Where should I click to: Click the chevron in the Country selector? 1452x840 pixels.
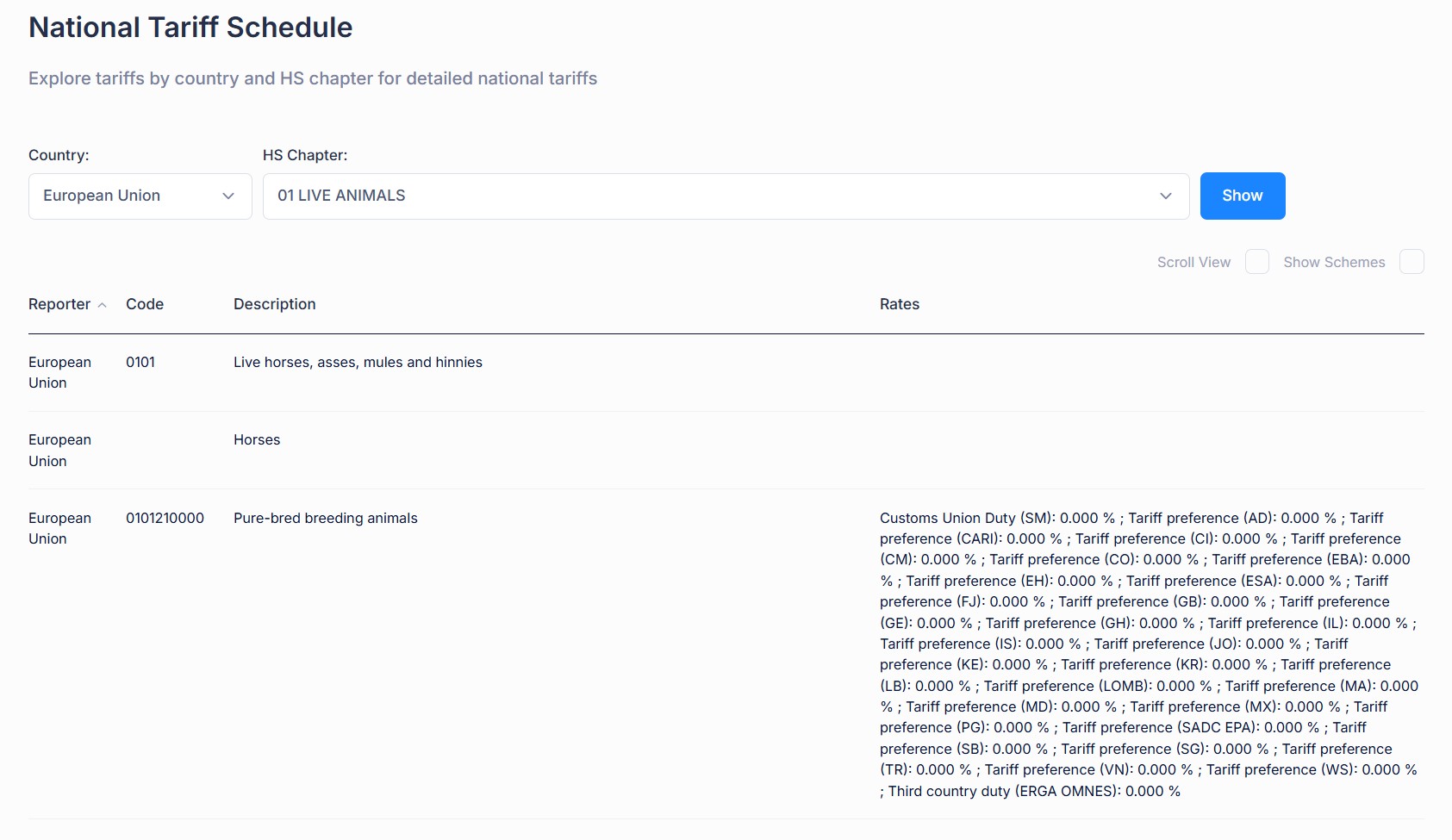(228, 196)
